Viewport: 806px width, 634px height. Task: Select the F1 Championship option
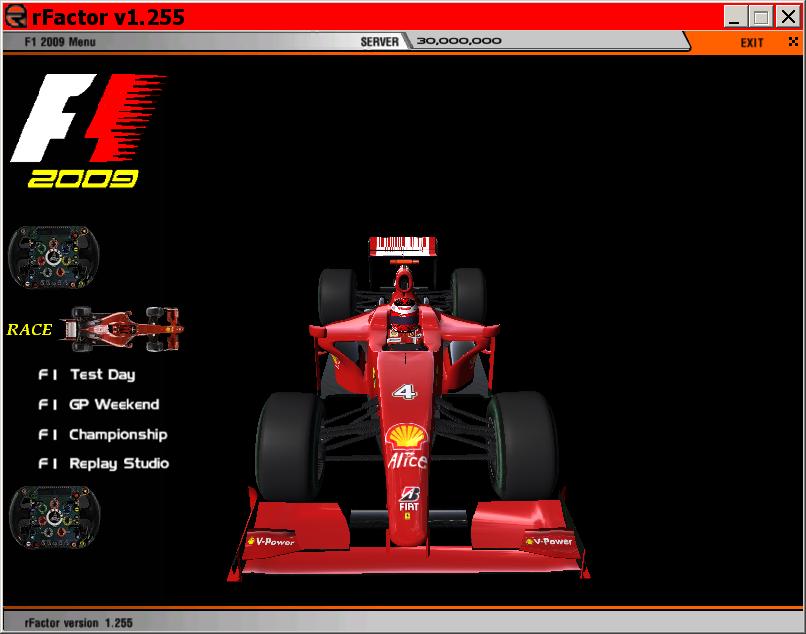[103, 434]
